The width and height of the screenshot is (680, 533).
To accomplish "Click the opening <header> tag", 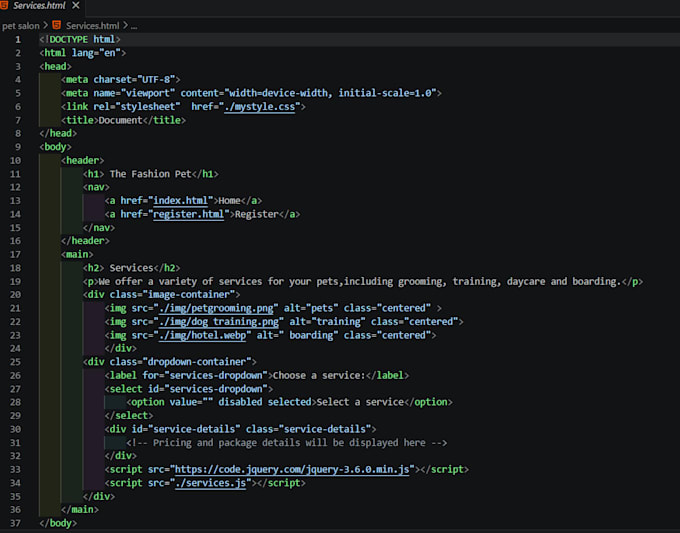I will [82, 160].
